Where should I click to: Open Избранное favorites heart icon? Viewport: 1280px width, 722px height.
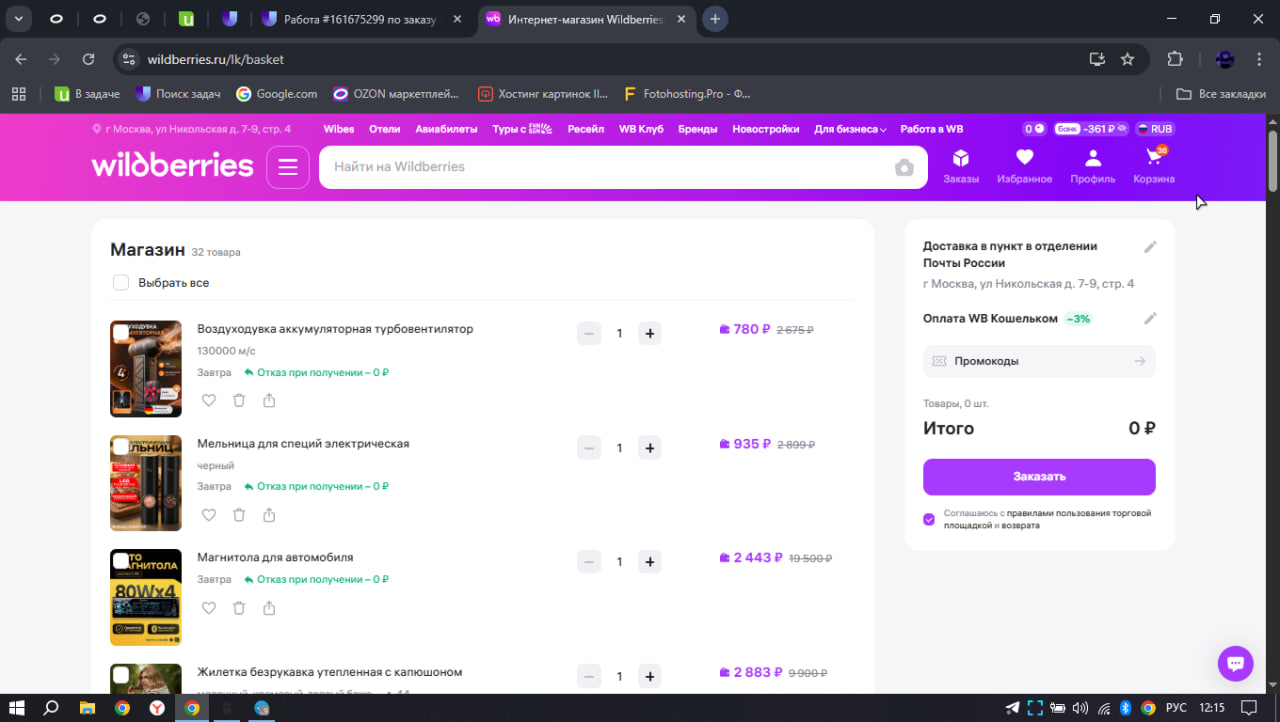(x=1024, y=166)
